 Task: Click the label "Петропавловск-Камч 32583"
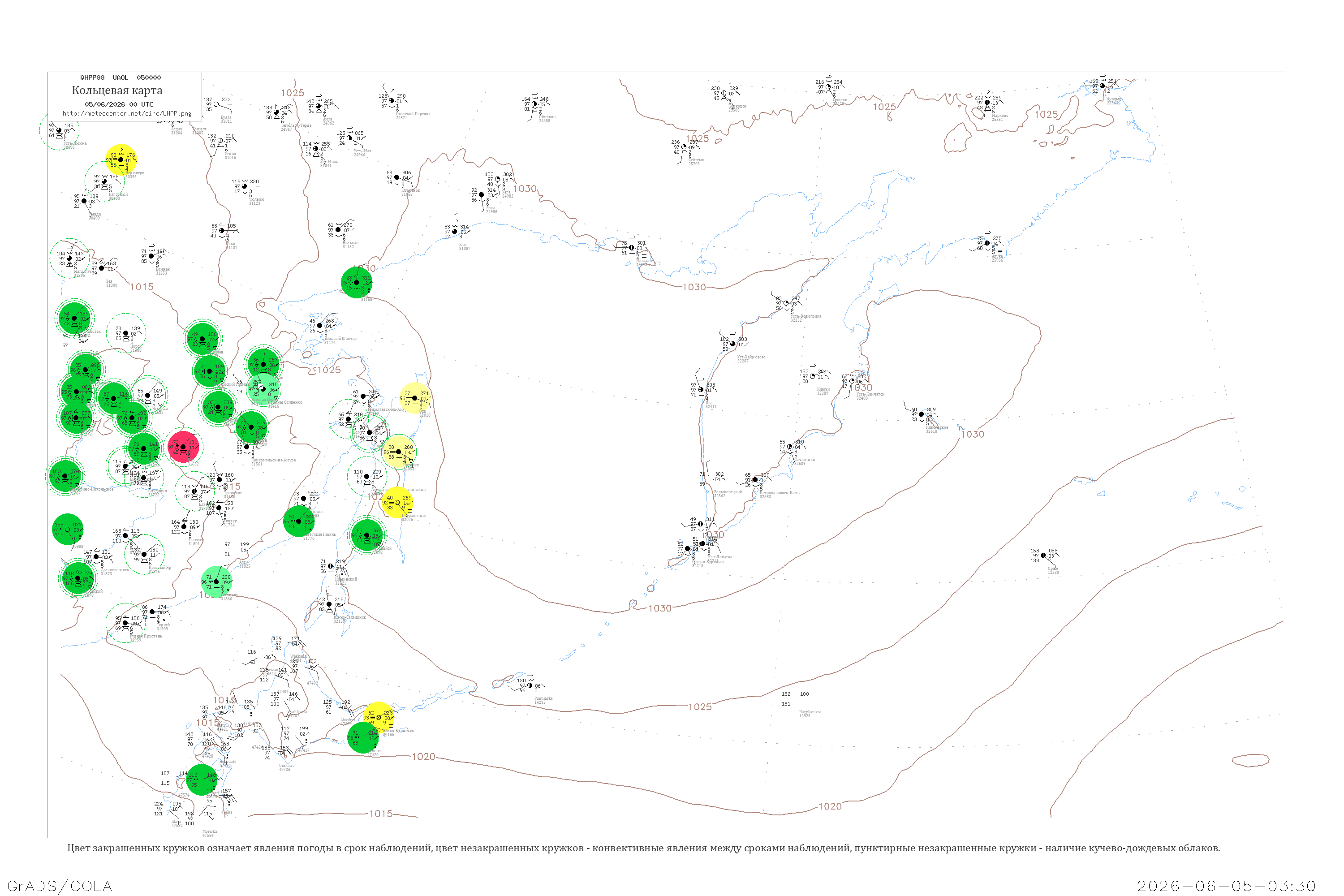(780, 495)
